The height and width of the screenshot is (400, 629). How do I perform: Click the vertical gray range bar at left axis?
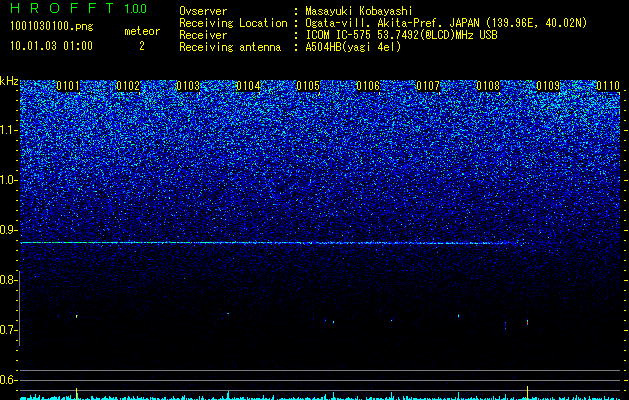coord(19,308)
